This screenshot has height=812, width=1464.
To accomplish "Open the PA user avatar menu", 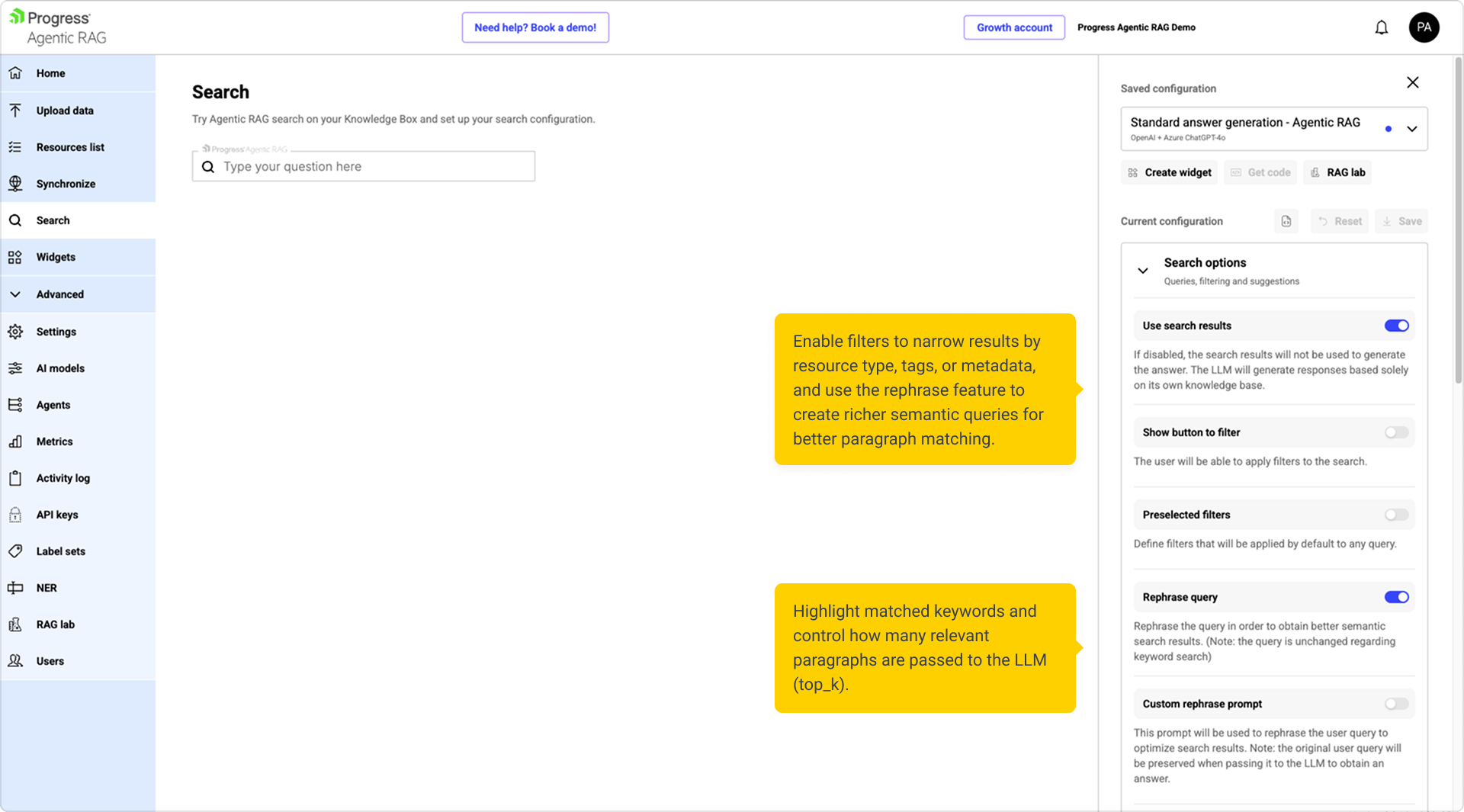I will (1423, 28).
